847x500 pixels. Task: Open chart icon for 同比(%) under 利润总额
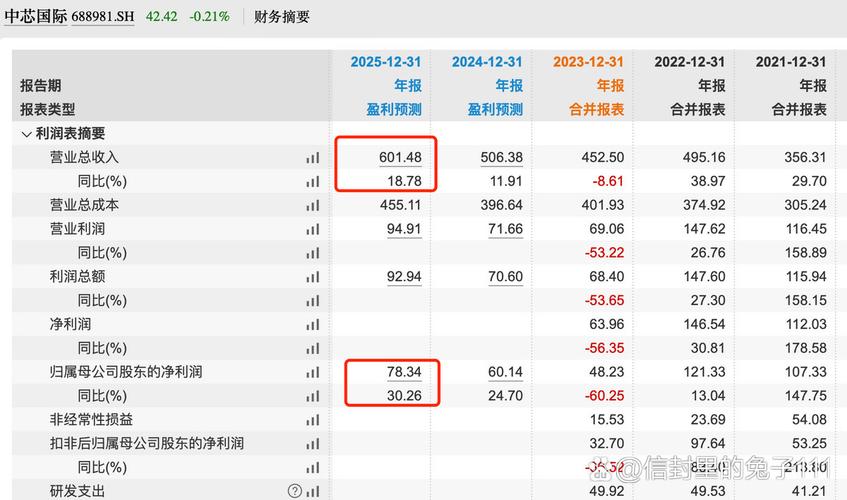click(313, 300)
